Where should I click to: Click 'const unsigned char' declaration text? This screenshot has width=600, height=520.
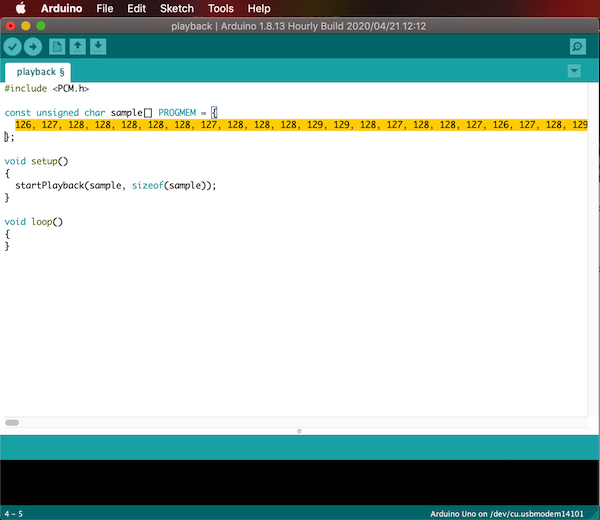[x=55, y=112]
